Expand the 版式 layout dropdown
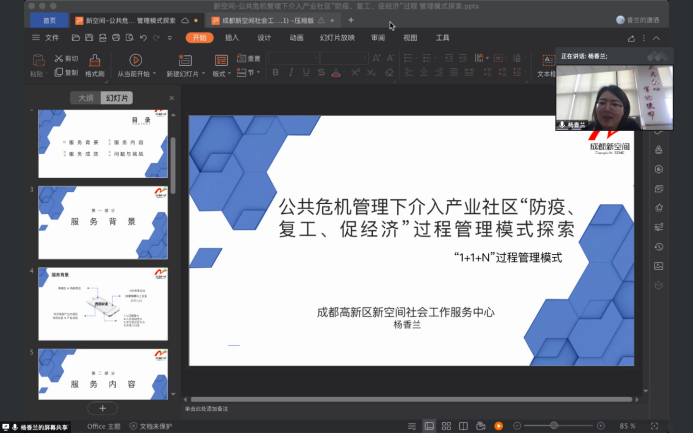This screenshot has width=693, height=433. [x=221, y=73]
